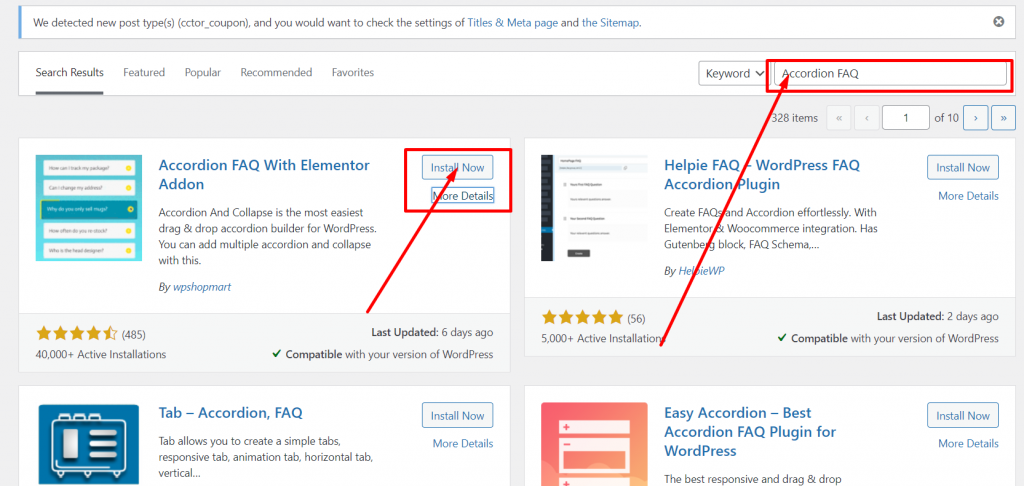Viewport: 1024px width, 486px height.
Task: Go to next page of results
Action: pyautogui.click(x=976, y=118)
